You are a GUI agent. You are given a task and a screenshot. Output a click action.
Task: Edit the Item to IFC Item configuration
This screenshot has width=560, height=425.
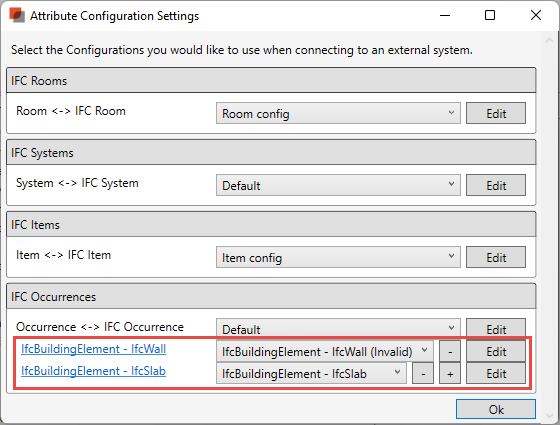496,257
